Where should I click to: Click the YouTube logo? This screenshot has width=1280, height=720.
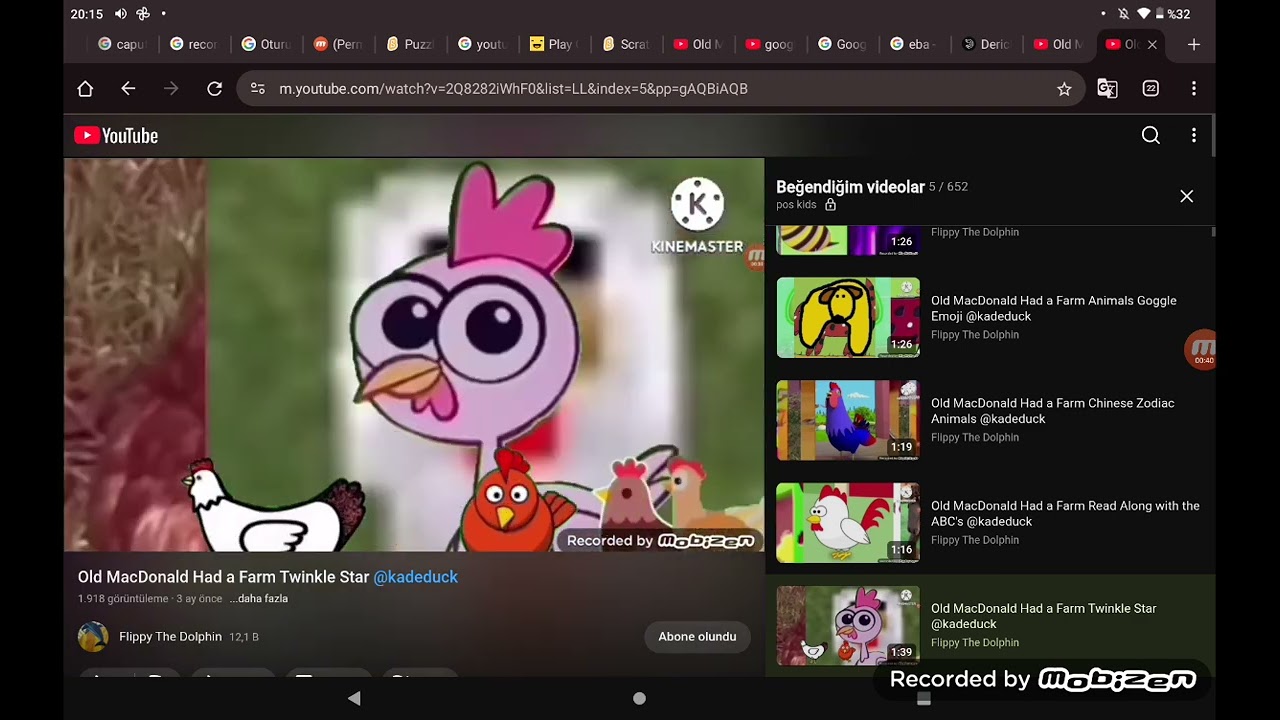tap(116, 136)
